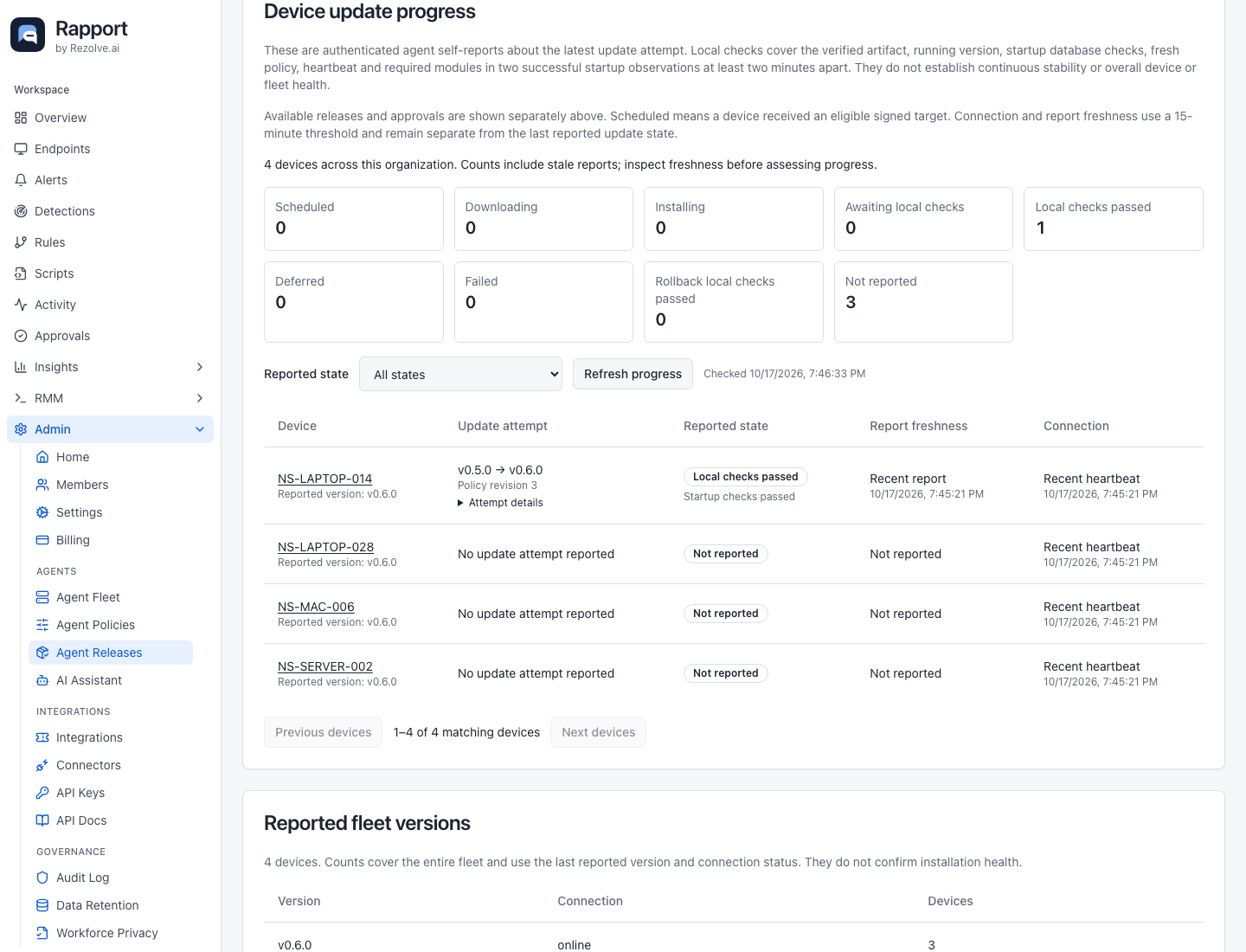Open Workforce Privacy page
Viewport: 1246px width, 952px height.
coord(111,933)
